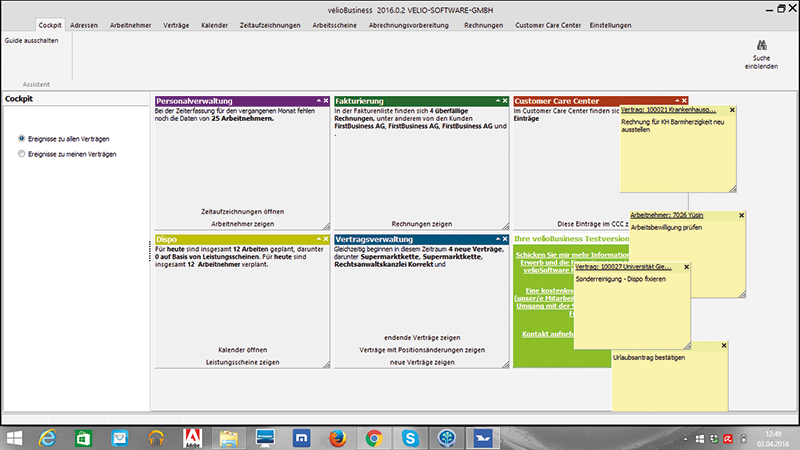
Task: Collapse the Vertragsverwaltung panel with arrow icon
Action: (x=498, y=239)
